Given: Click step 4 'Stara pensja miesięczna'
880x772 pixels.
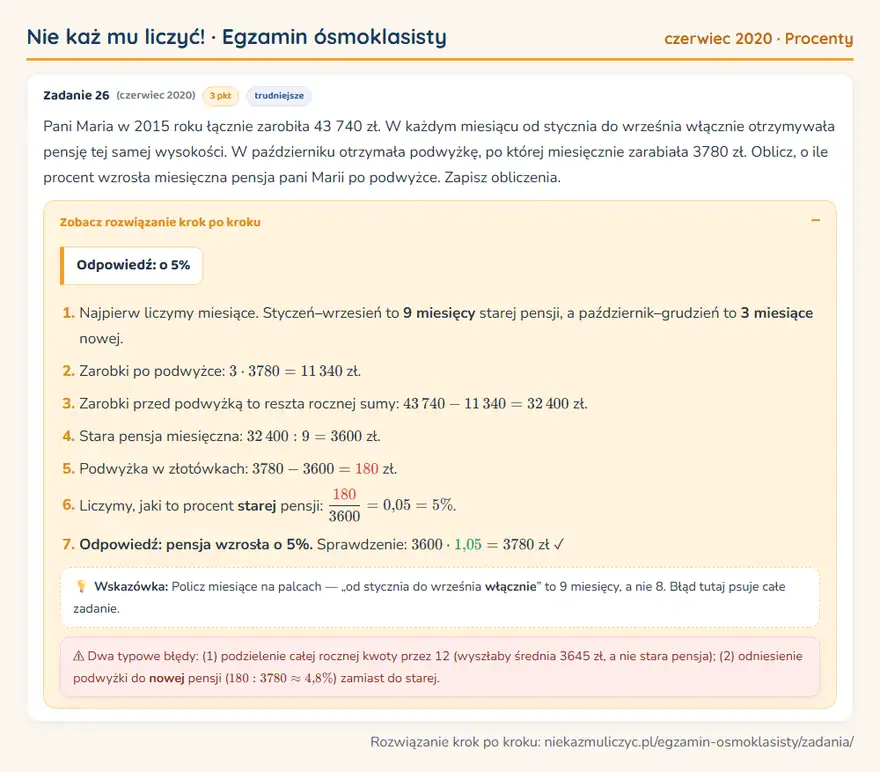Looking at the screenshot, I should (x=230, y=436).
